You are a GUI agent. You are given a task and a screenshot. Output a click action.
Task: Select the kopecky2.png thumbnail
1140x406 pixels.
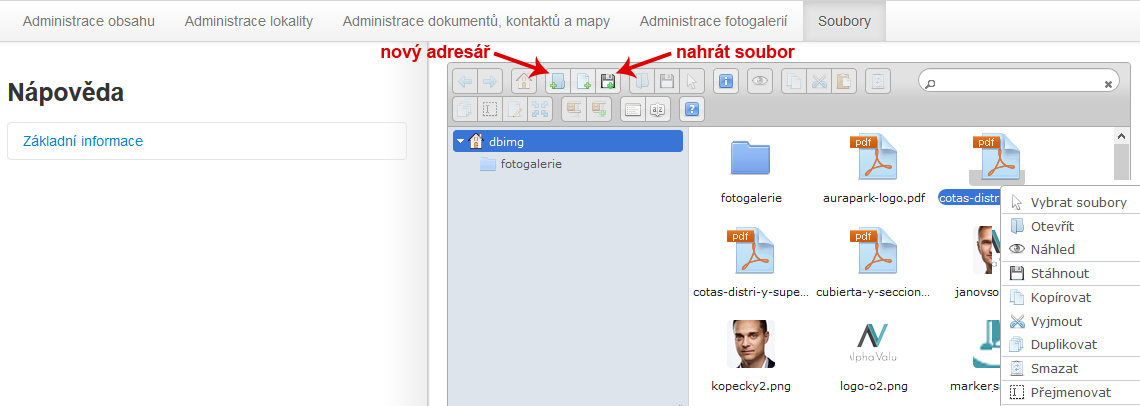751,344
